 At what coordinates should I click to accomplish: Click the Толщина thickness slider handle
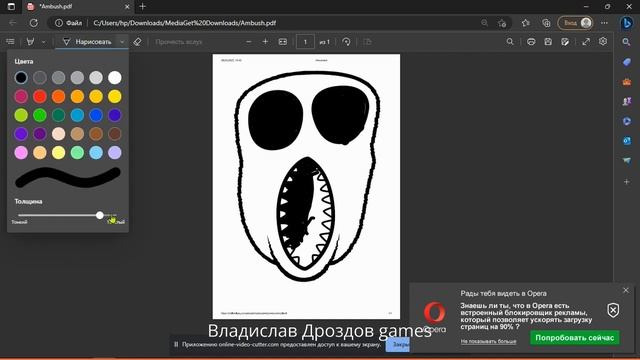(100, 215)
